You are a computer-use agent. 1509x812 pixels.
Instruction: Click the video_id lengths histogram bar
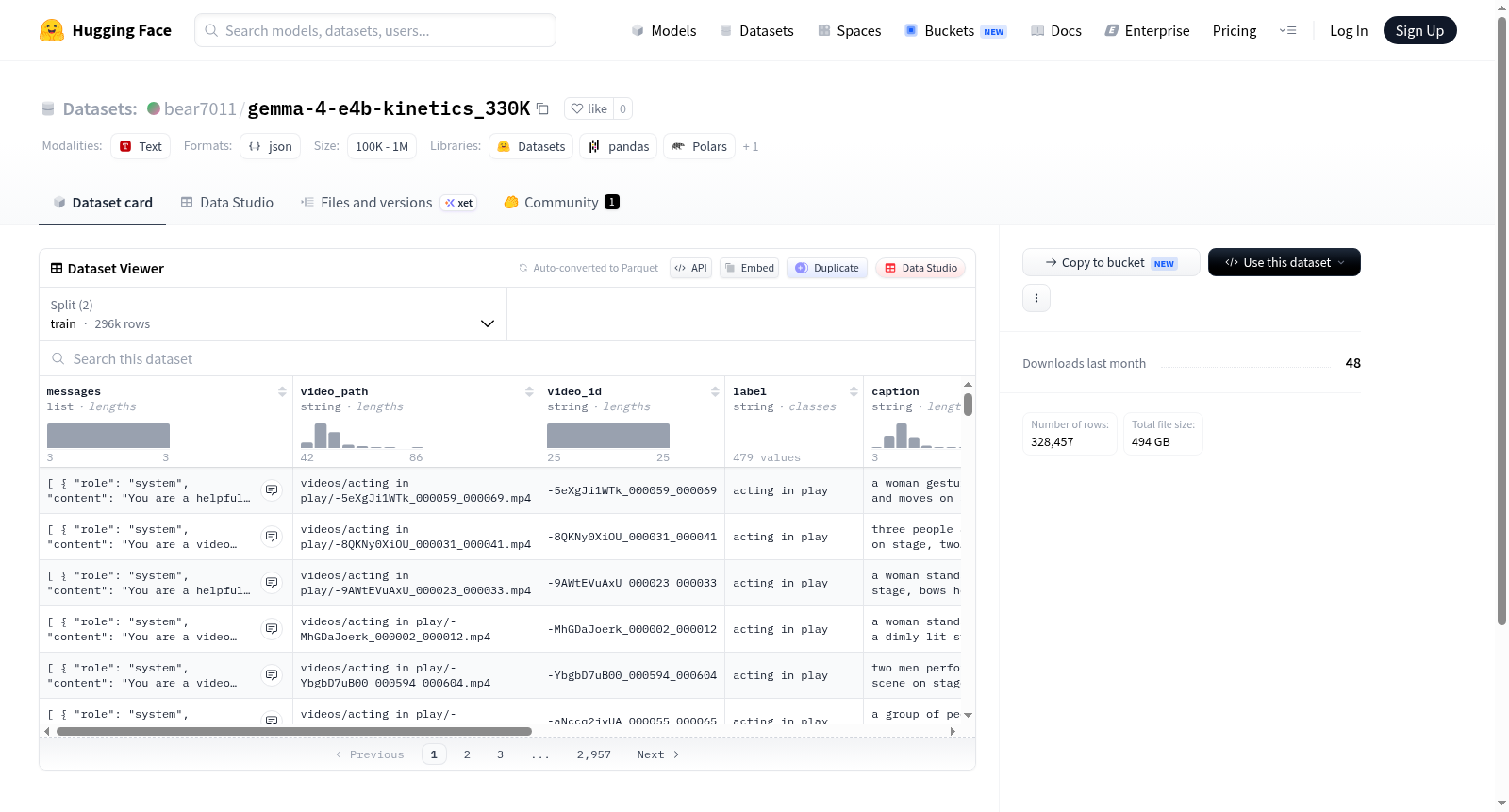[x=608, y=436]
